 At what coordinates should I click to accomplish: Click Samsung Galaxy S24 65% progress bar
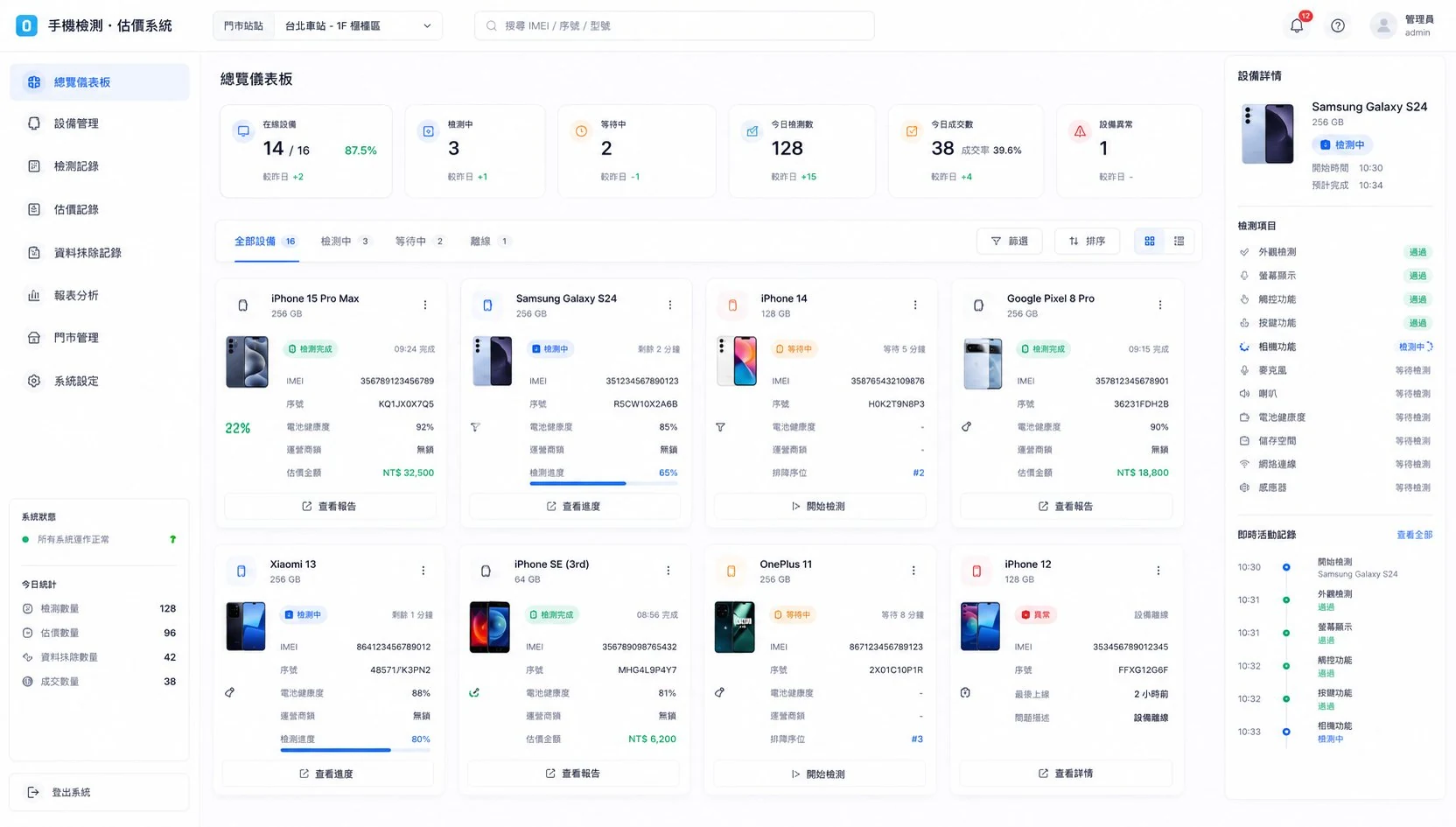coord(604,484)
